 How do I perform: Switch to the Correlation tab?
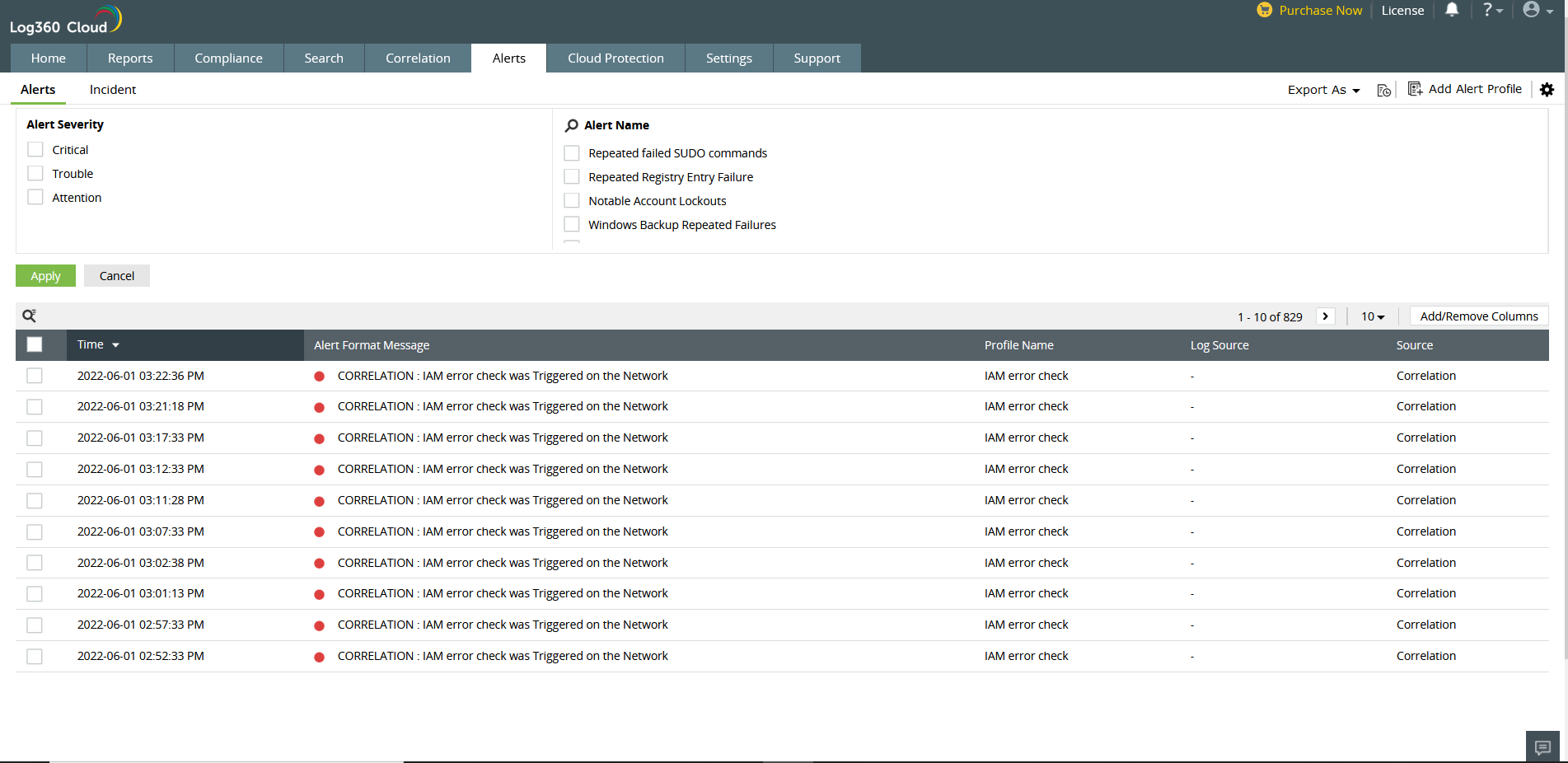point(418,59)
